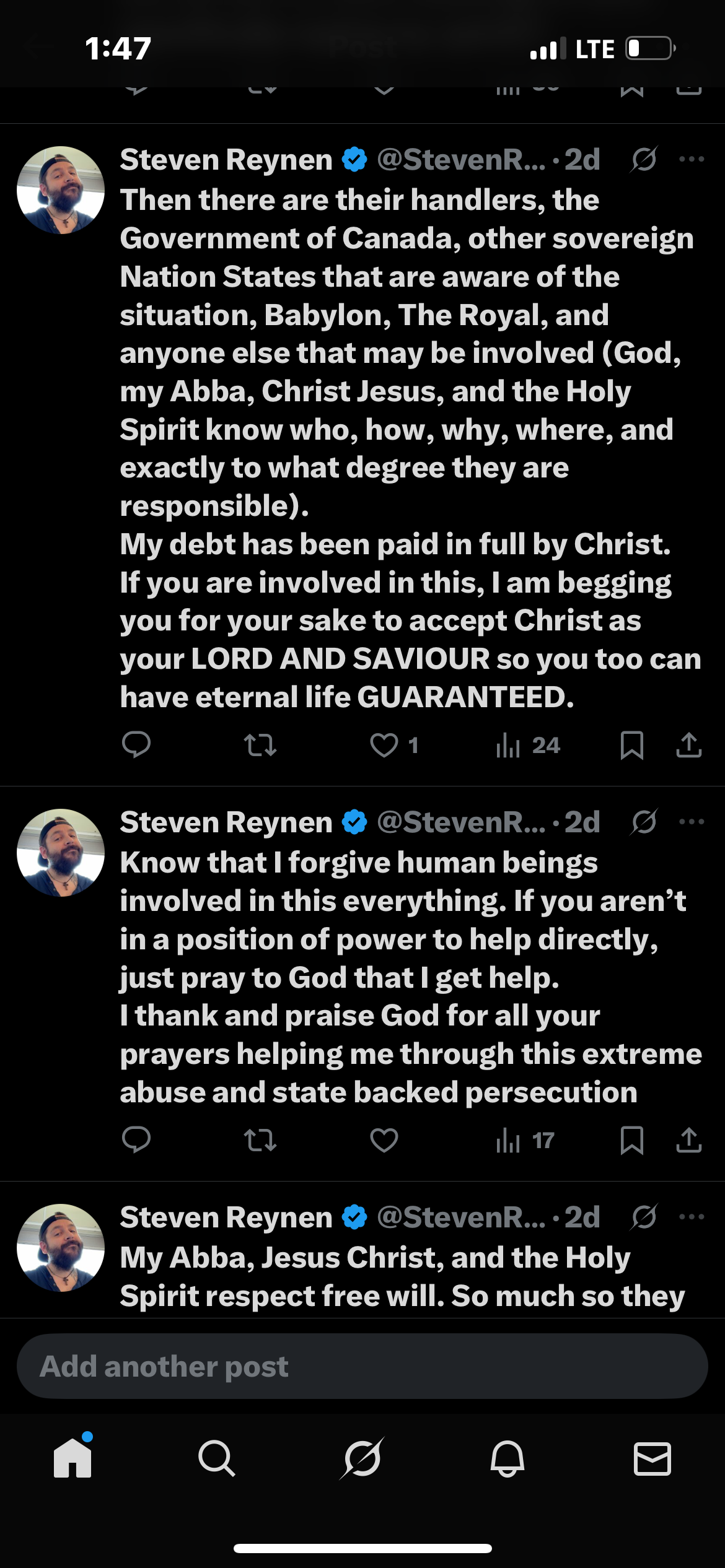Image resolution: width=725 pixels, height=1568 pixels.
Task: Share the post with 24 views
Action: point(688,745)
